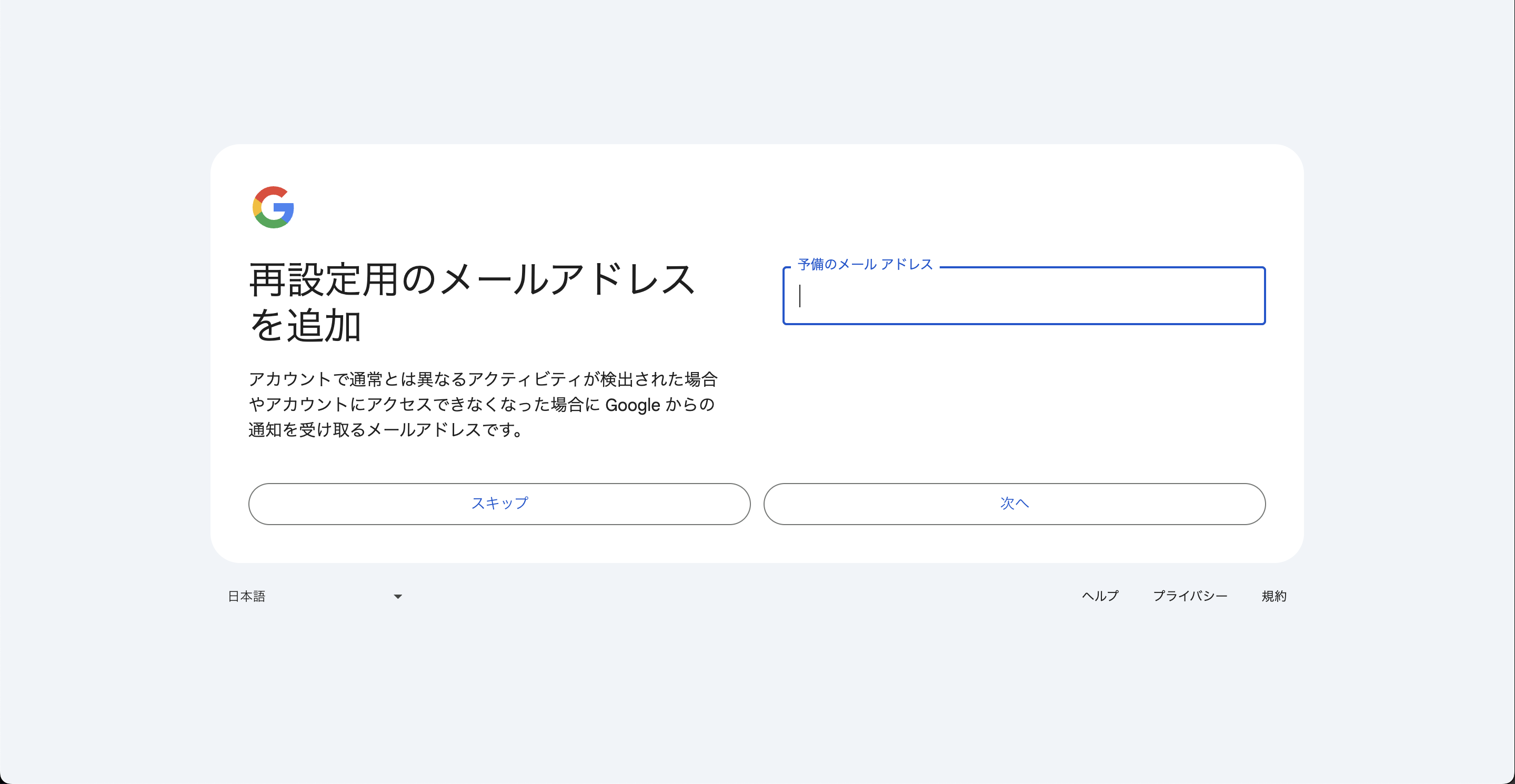Screen dimensions: 1515x784
Task: Click the description line starting アカウントで通常とは
Action: click(482, 379)
